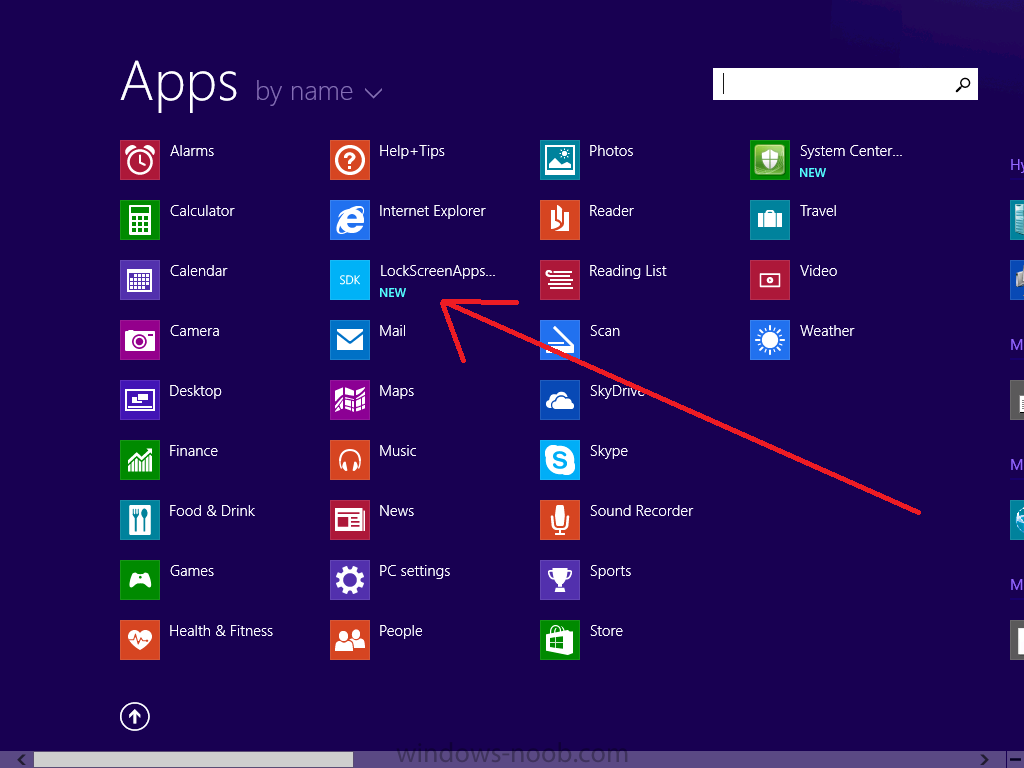Launch the Reader app icon

click(560, 220)
